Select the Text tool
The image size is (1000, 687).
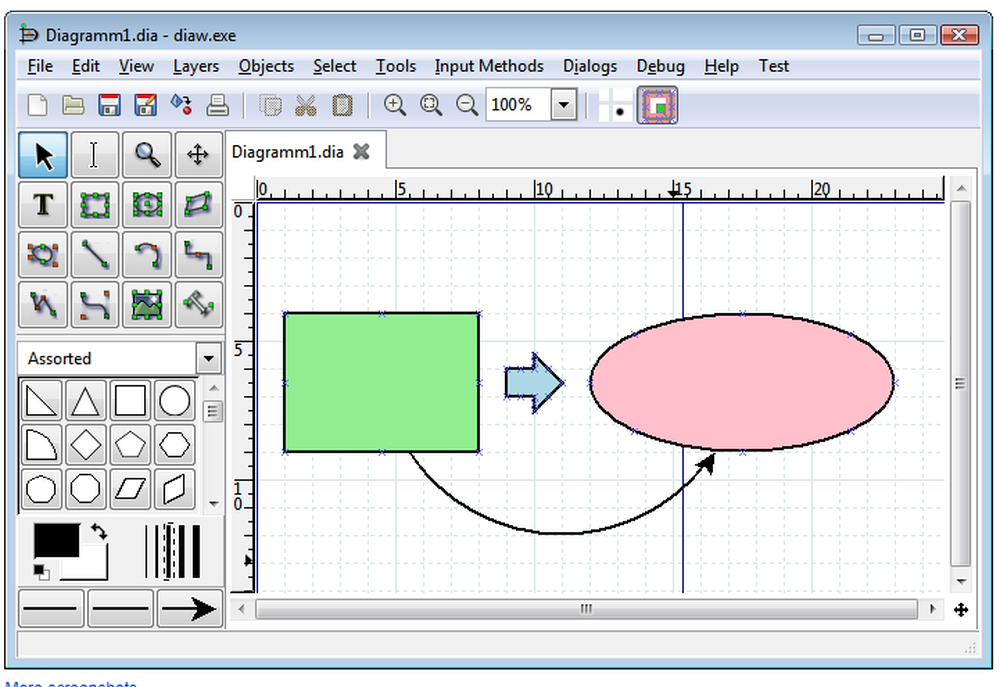point(43,205)
